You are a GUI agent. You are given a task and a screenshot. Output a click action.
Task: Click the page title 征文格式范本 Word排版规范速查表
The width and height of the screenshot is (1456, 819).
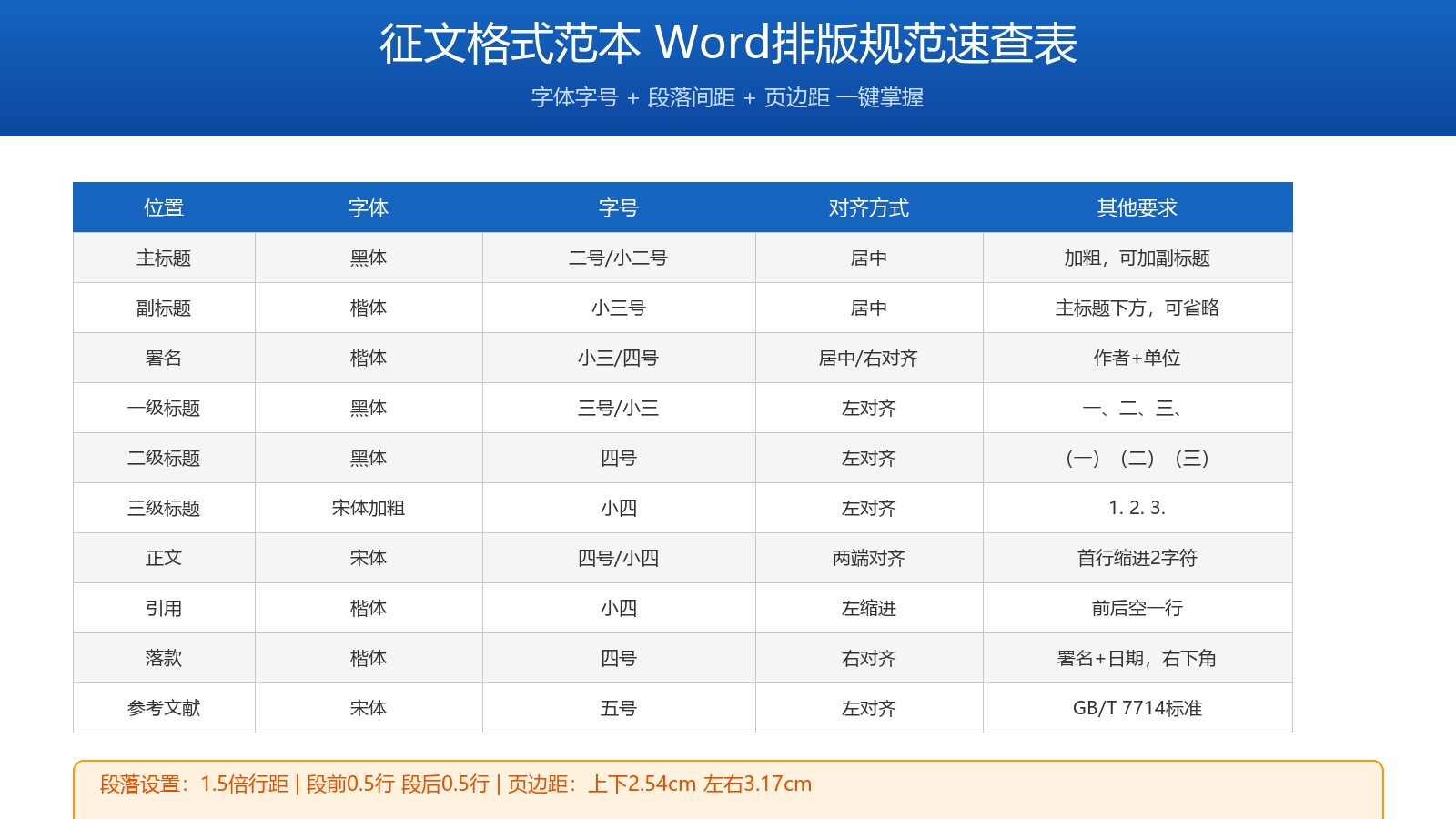point(728,44)
